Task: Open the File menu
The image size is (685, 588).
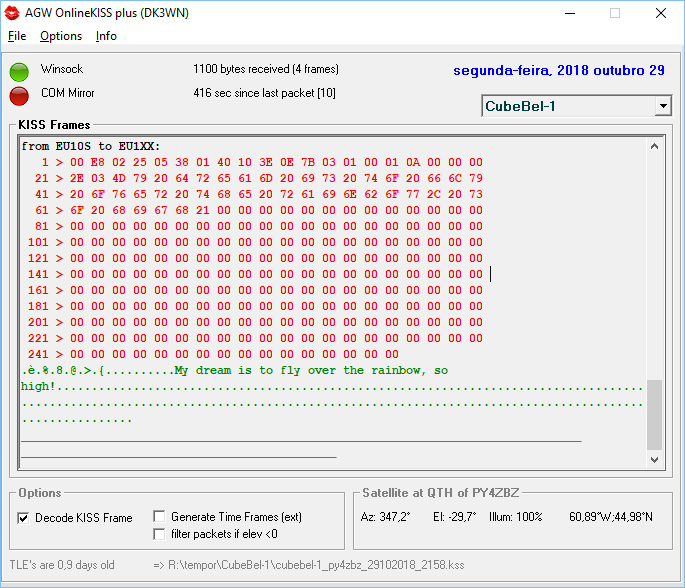Action: [17, 36]
